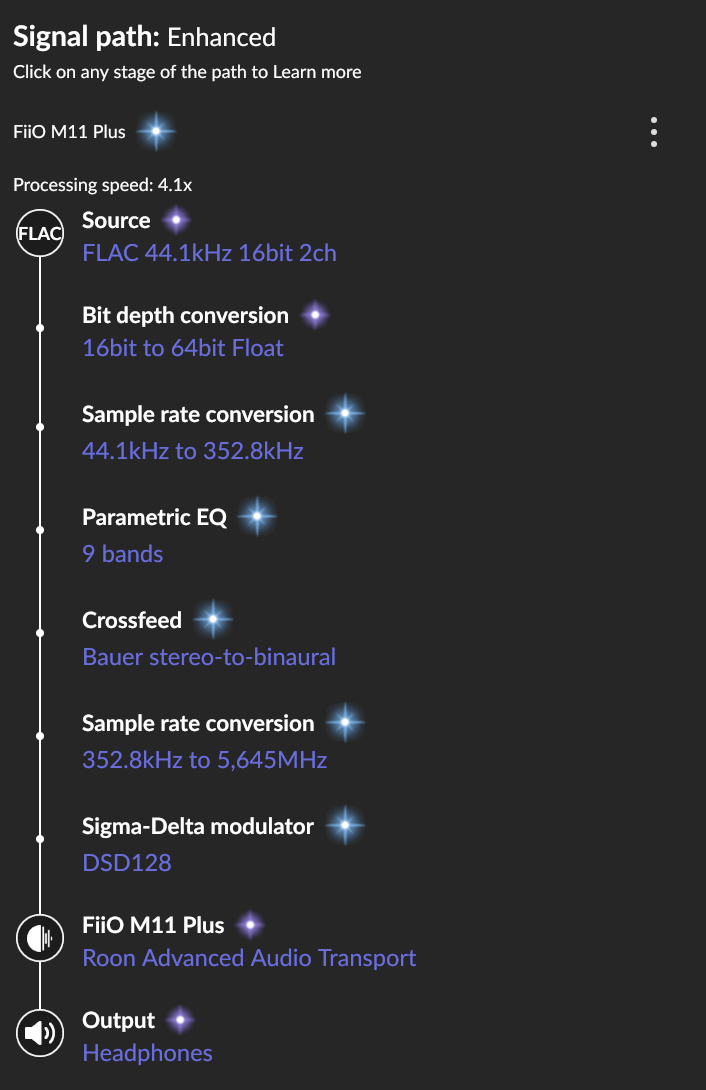
Task: Open Roon Advanced Audio Transport info
Action: 249,958
